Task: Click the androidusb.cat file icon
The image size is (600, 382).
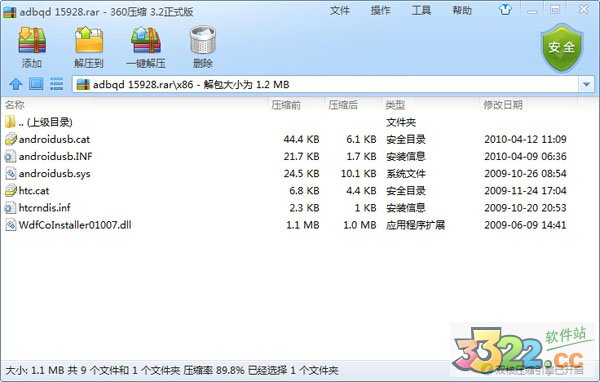Action: click(11, 139)
